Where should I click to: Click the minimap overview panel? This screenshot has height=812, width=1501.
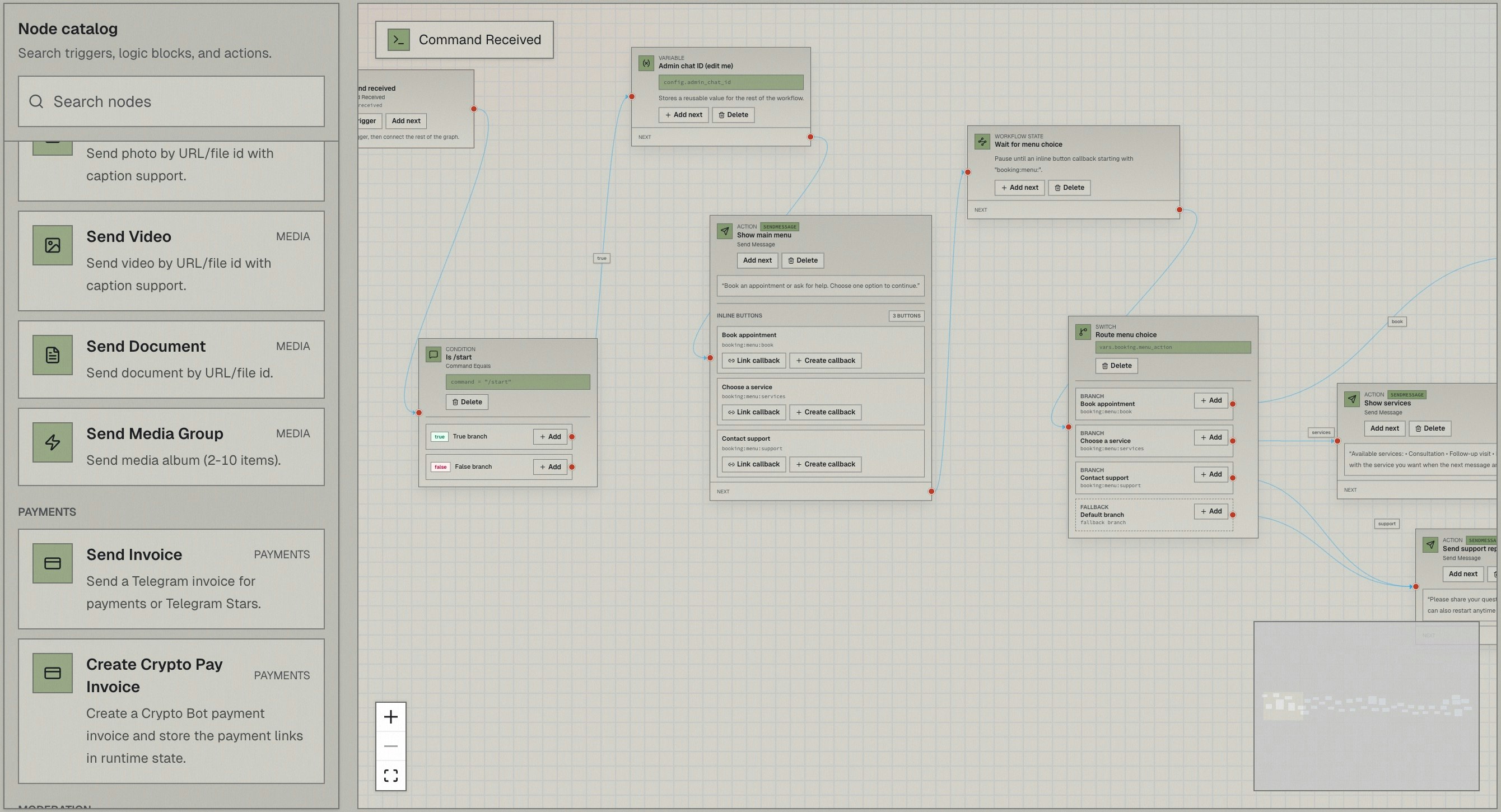click(x=1366, y=706)
